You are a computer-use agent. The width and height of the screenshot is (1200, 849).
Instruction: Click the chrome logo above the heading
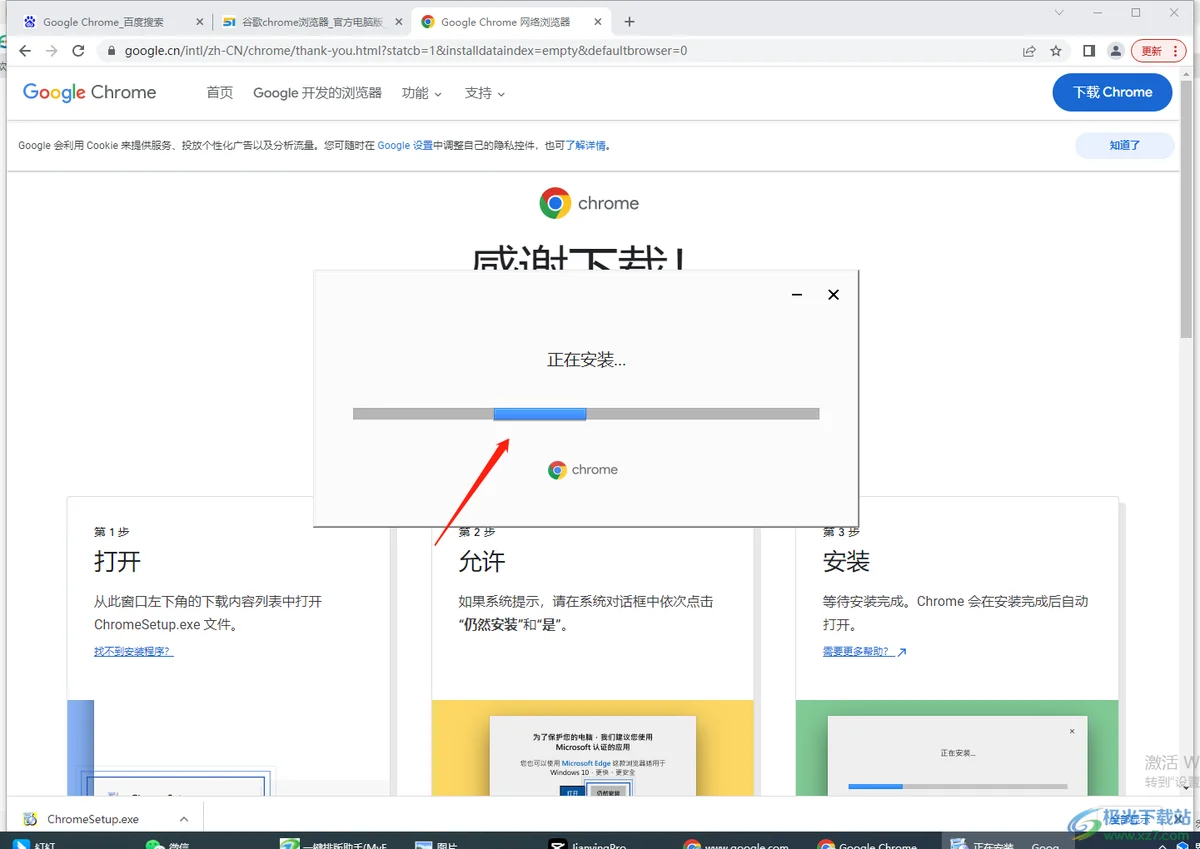point(589,203)
